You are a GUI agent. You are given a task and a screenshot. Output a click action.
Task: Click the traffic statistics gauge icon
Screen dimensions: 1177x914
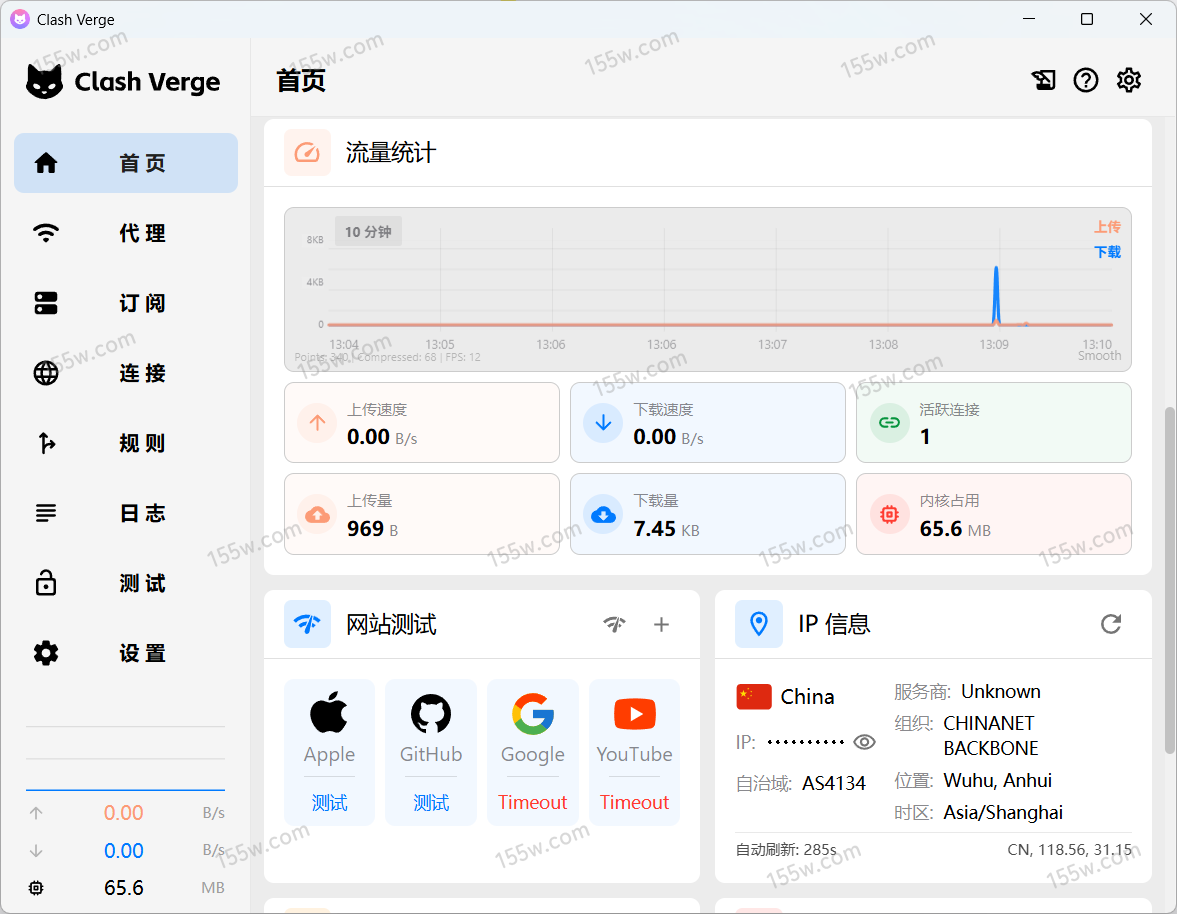tap(307, 153)
